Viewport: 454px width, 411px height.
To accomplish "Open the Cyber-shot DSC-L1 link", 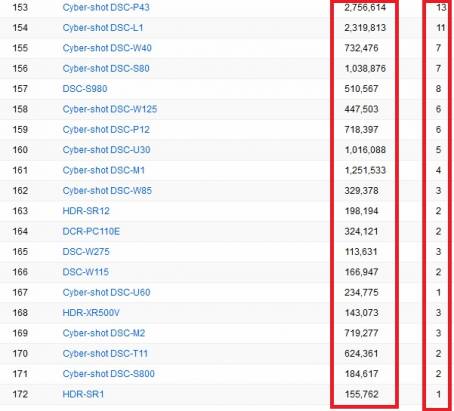I will click(103, 28).
